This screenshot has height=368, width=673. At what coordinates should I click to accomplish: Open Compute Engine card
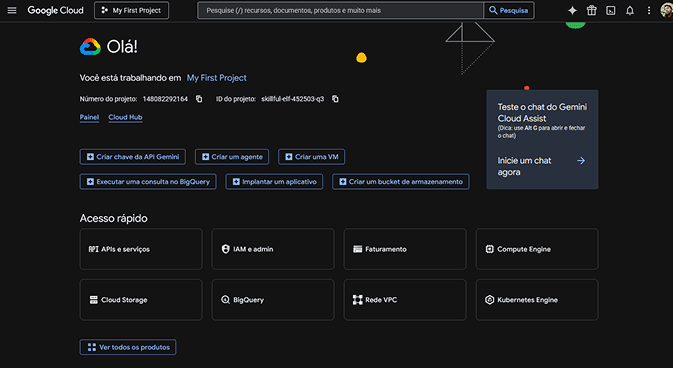(537, 249)
